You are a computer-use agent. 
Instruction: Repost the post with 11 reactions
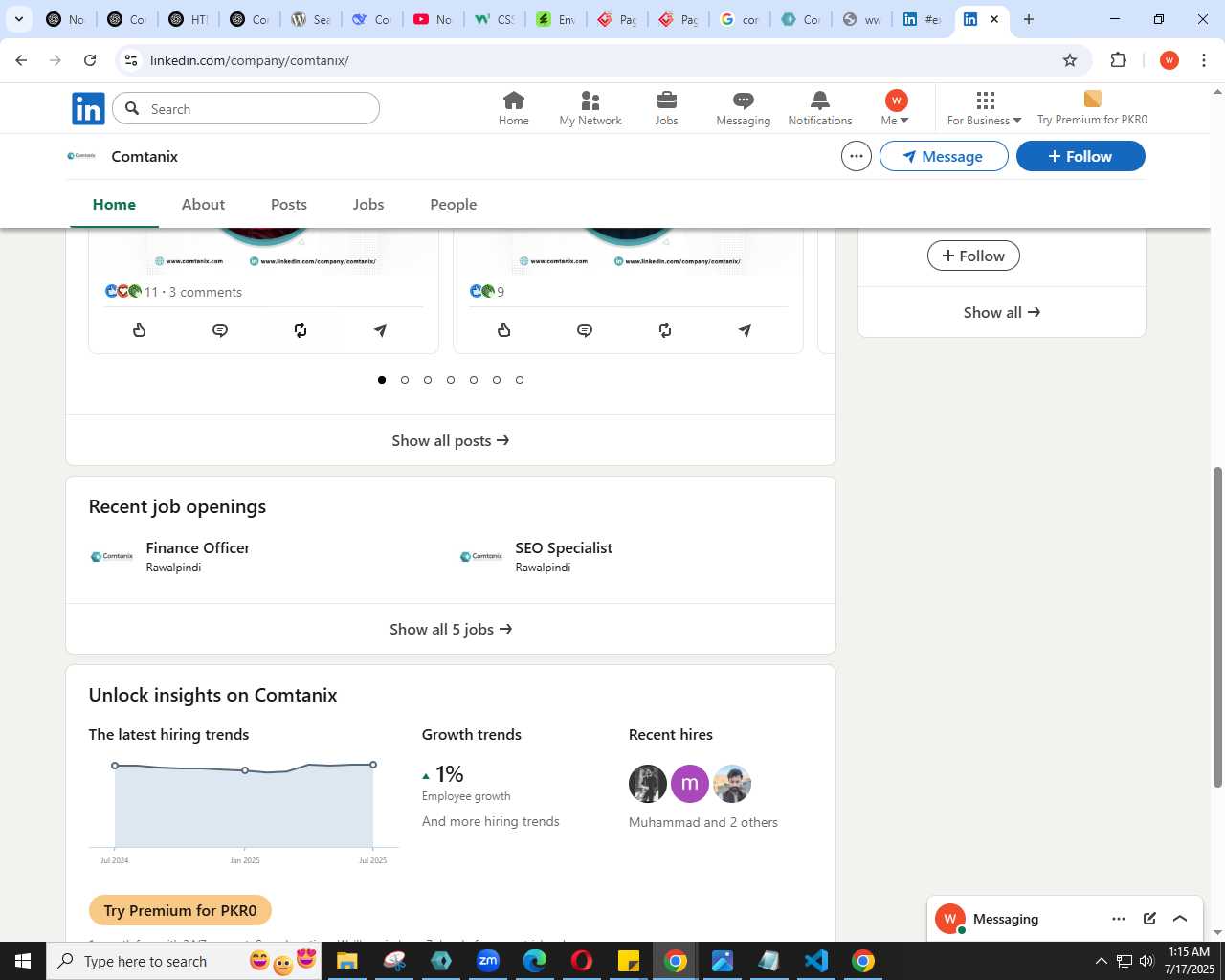click(301, 330)
